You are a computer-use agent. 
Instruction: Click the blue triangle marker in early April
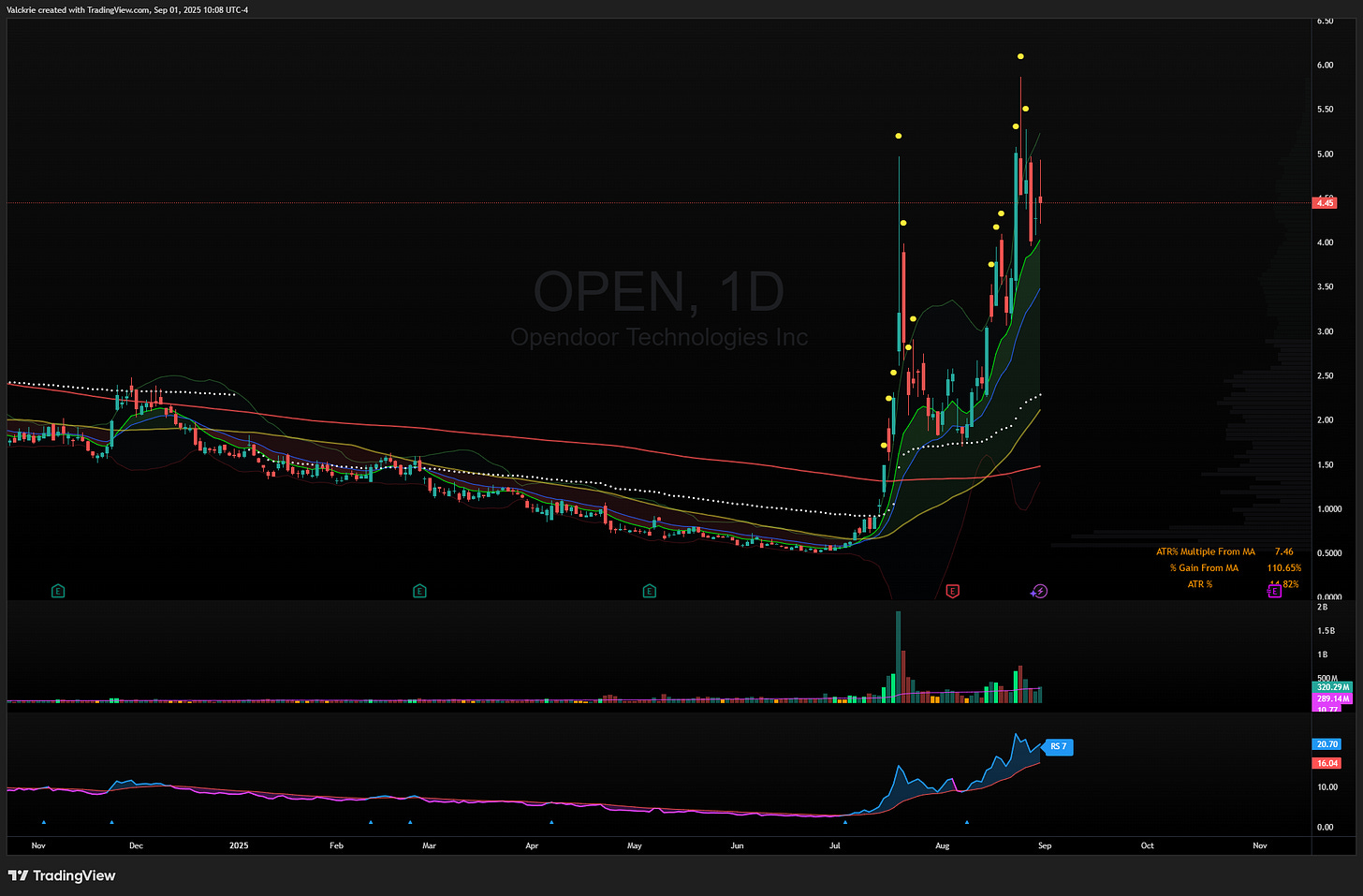551,822
